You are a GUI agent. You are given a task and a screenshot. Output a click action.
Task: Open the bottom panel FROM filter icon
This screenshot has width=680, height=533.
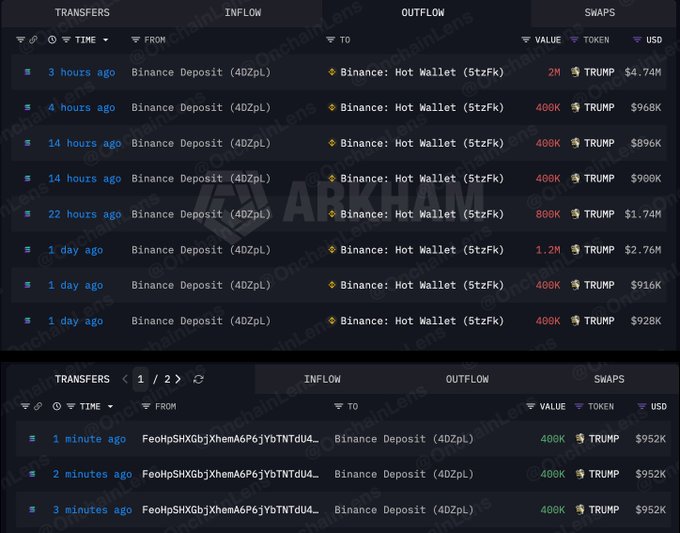point(146,406)
